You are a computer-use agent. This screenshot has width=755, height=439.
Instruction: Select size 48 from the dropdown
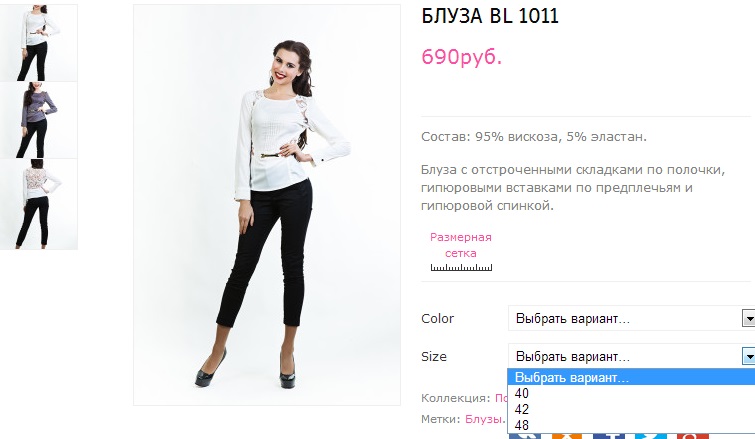(631, 425)
